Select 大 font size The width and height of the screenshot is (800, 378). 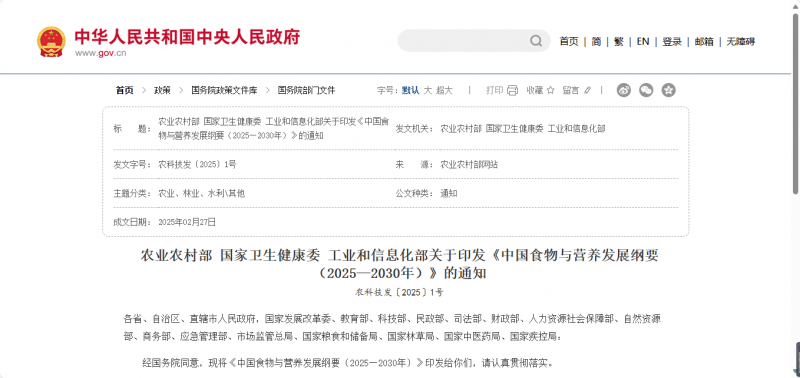(428, 90)
